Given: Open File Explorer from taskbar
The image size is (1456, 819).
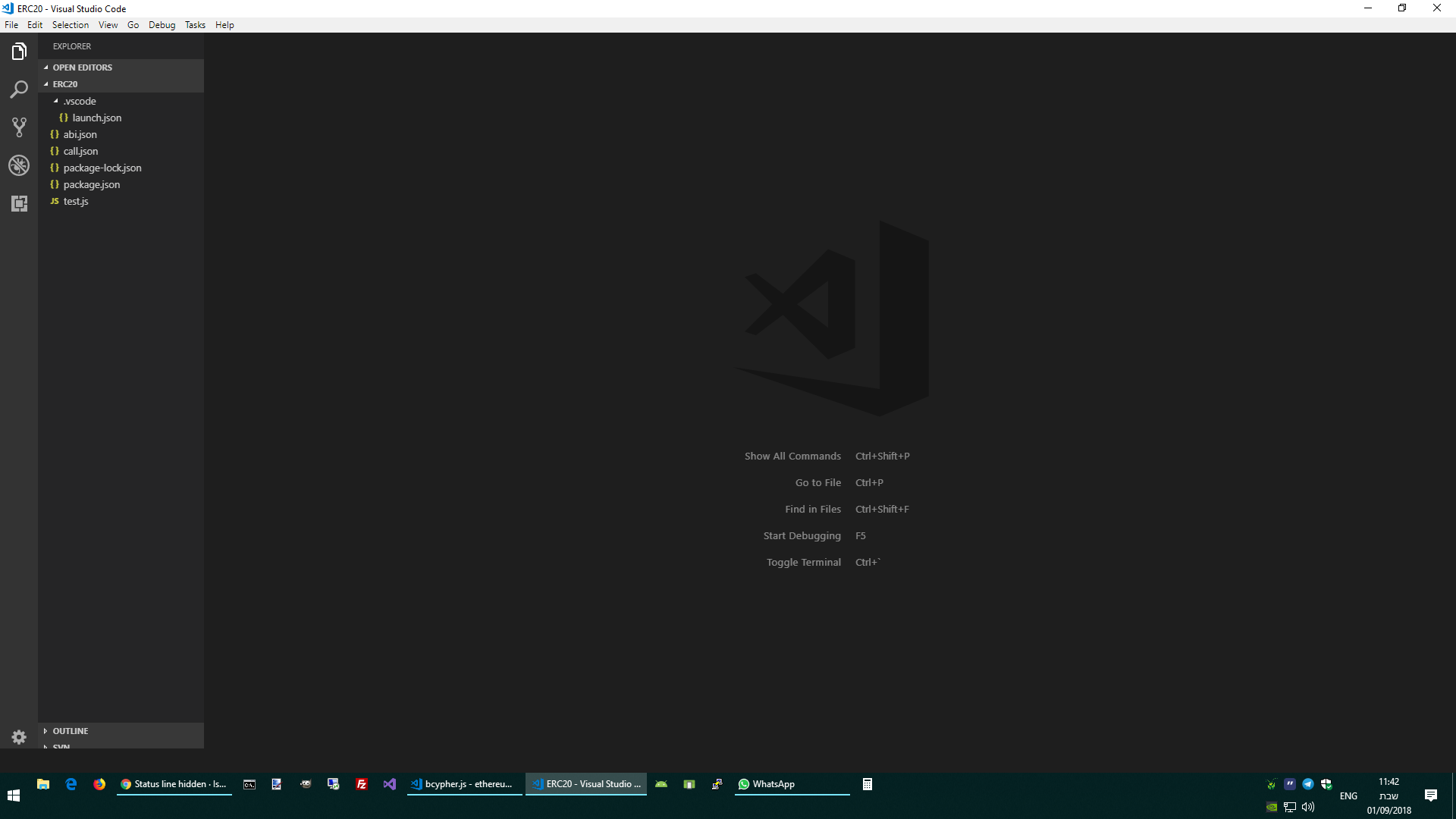Looking at the screenshot, I should click(43, 784).
